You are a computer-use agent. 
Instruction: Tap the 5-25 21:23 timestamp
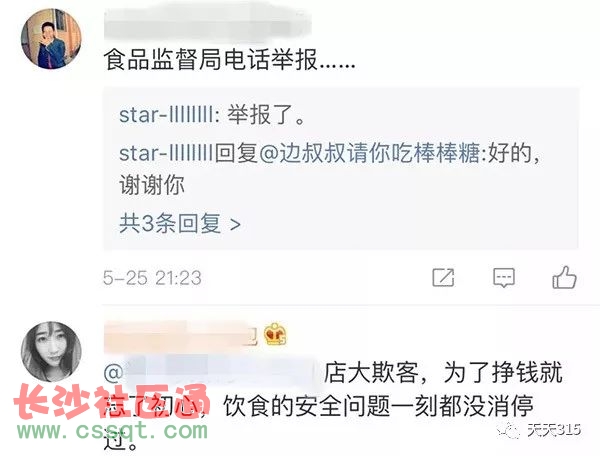point(152,278)
